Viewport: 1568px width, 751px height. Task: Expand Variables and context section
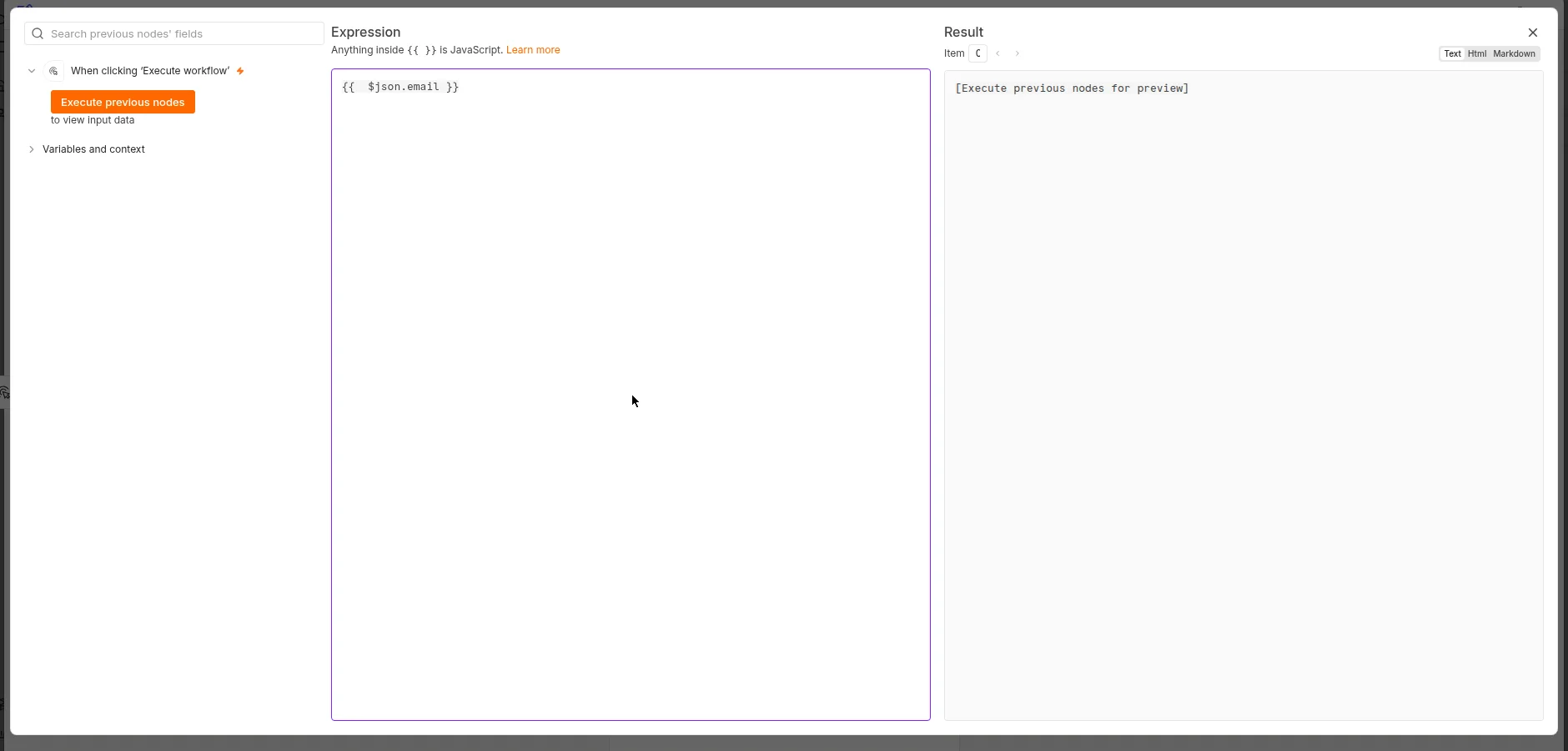(x=32, y=149)
